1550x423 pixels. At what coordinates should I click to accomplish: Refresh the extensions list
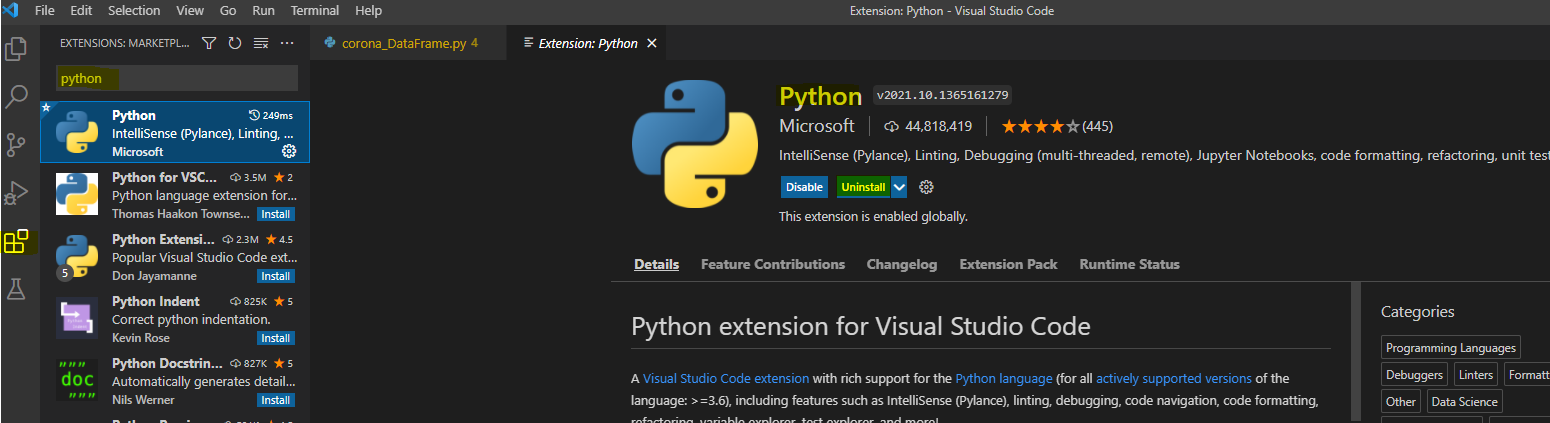coord(235,43)
